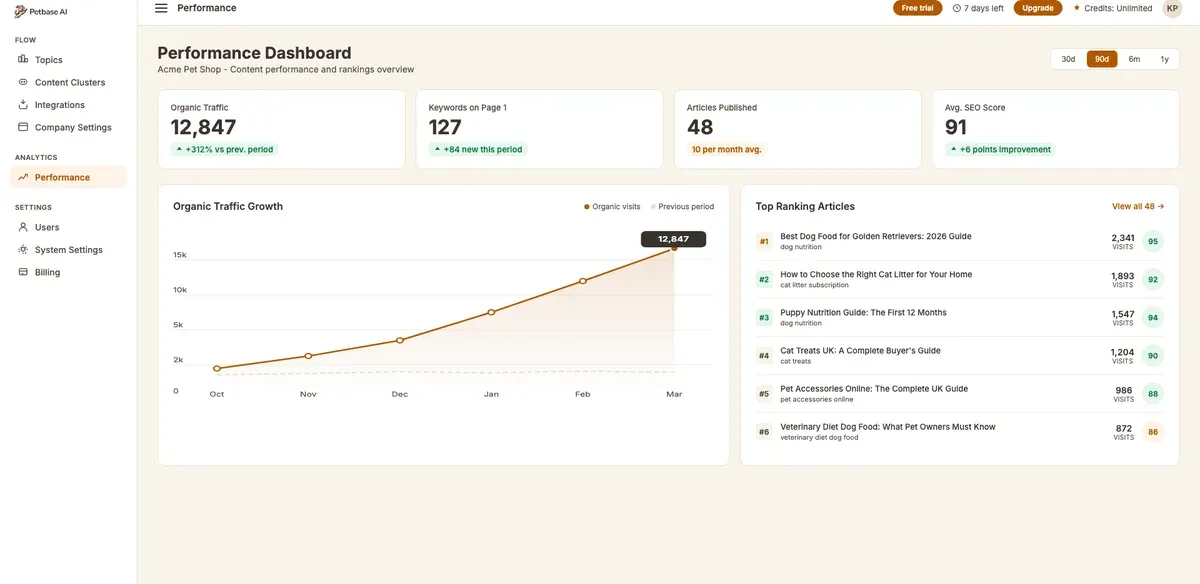Click the Petbase AI logo
Screen dimensions: 1200x584
pyautogui.click(x=42, y=11)
